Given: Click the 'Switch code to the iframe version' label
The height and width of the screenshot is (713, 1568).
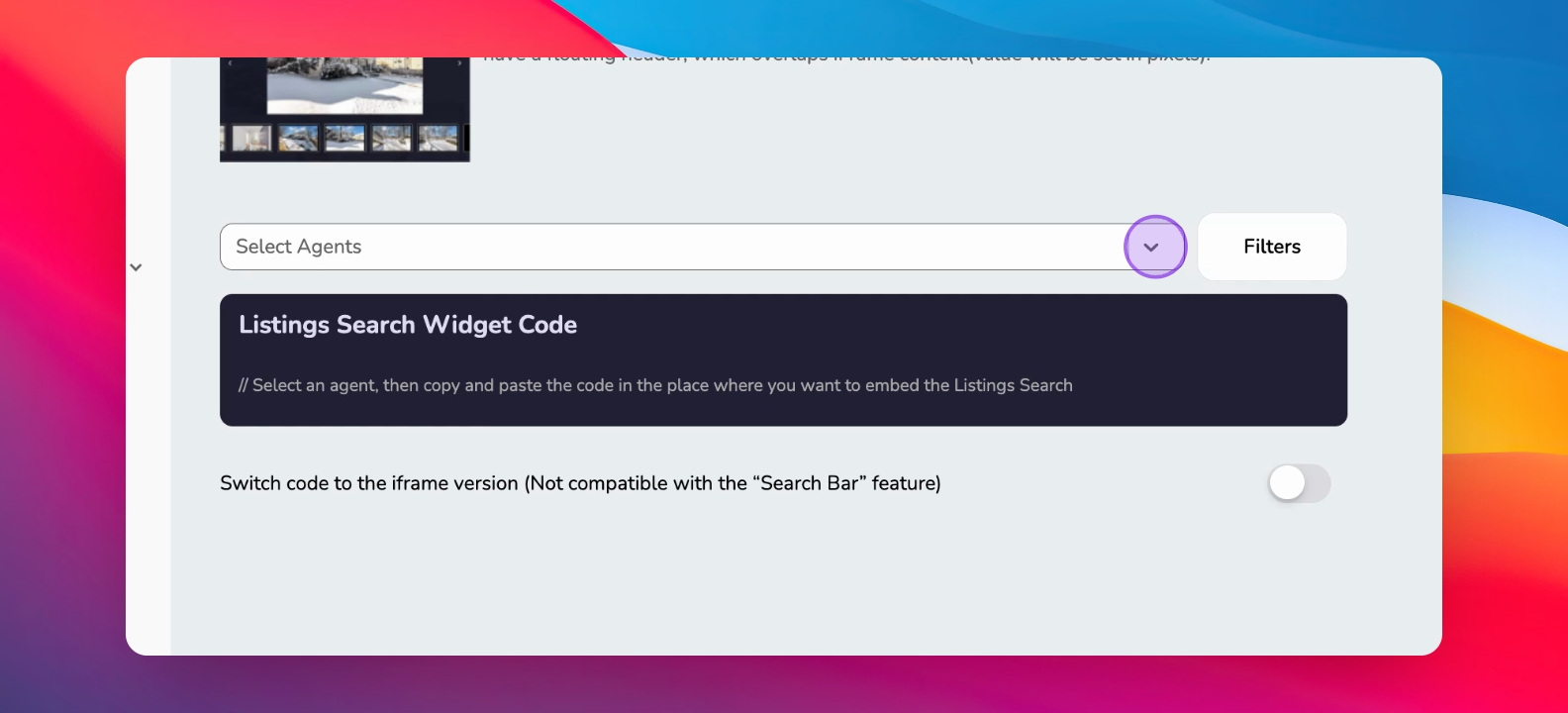Looking at the screenshot, I should [x=580, y=483].
